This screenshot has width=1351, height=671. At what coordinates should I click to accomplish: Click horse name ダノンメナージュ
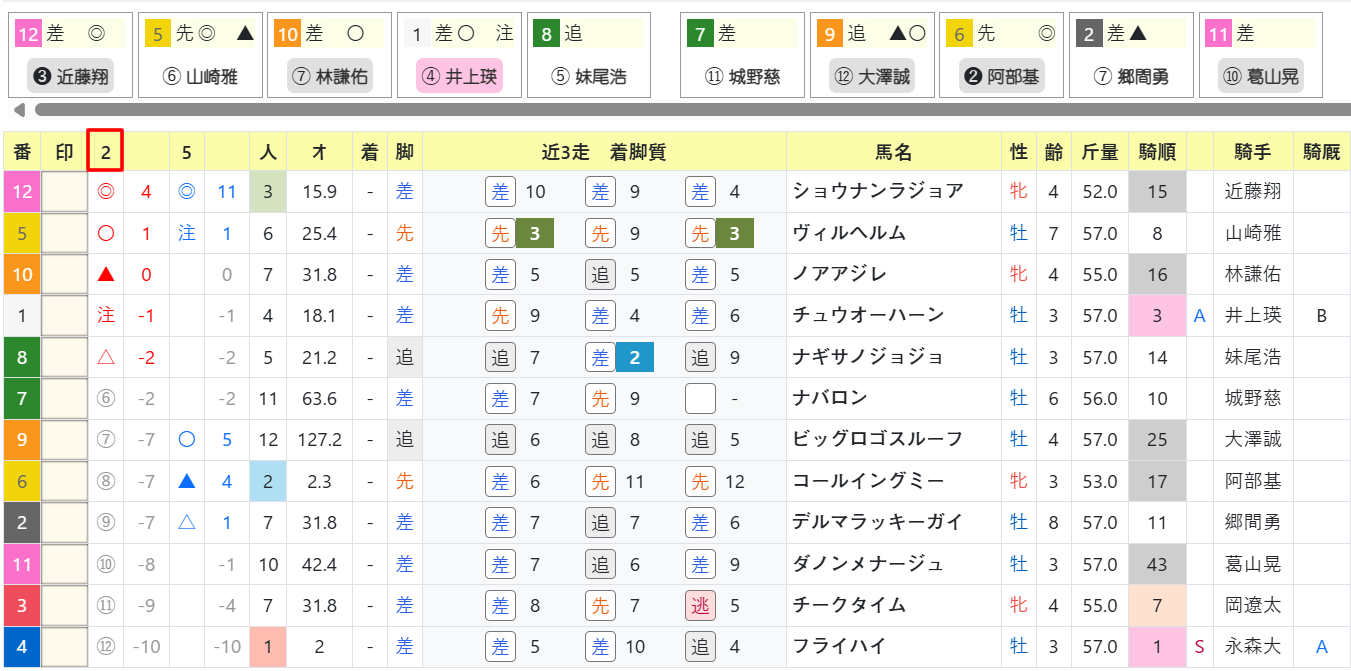[868, 564]
